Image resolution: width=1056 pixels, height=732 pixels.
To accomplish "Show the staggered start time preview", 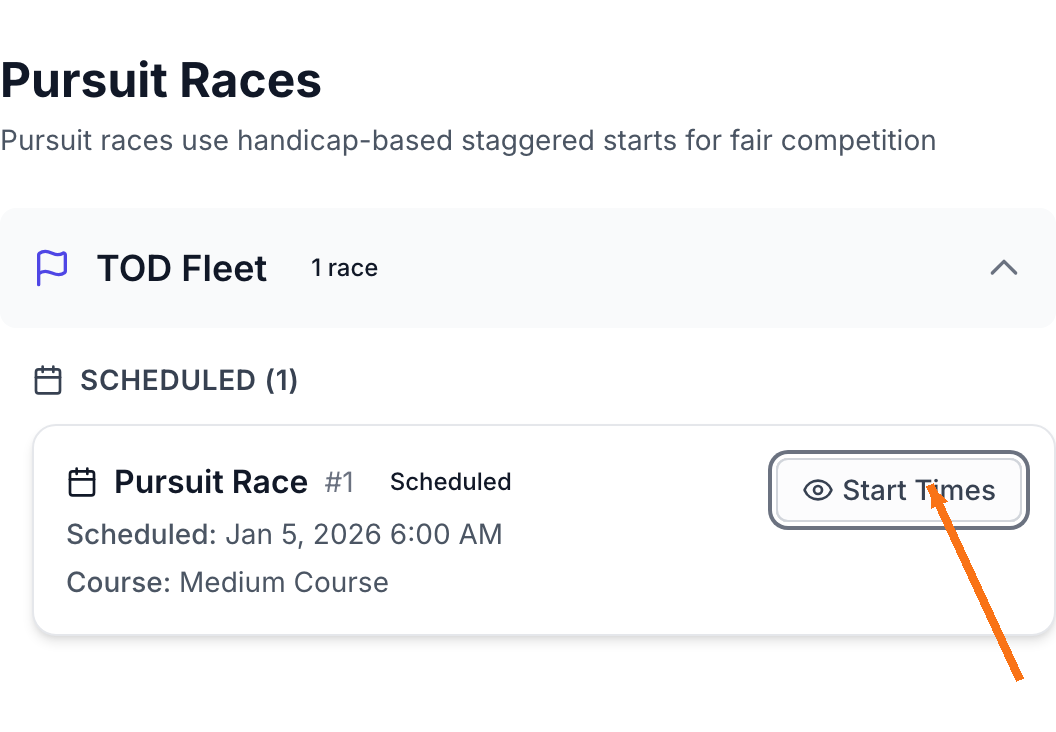I will click(897, 490).
